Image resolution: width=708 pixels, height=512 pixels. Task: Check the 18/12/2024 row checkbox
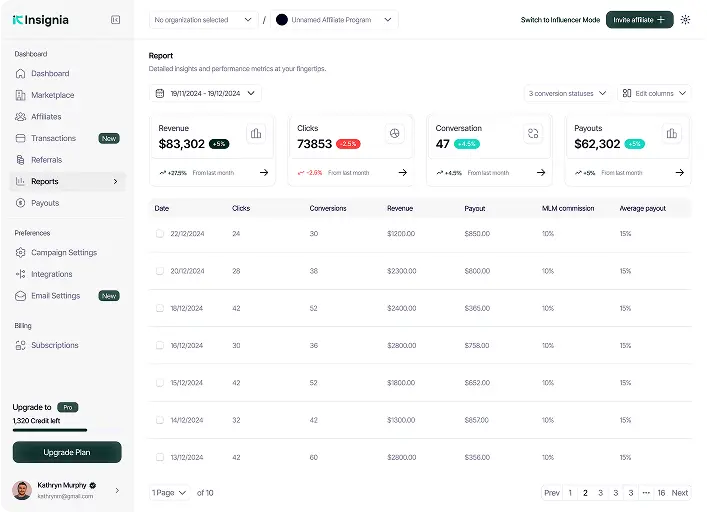(159, 308)
